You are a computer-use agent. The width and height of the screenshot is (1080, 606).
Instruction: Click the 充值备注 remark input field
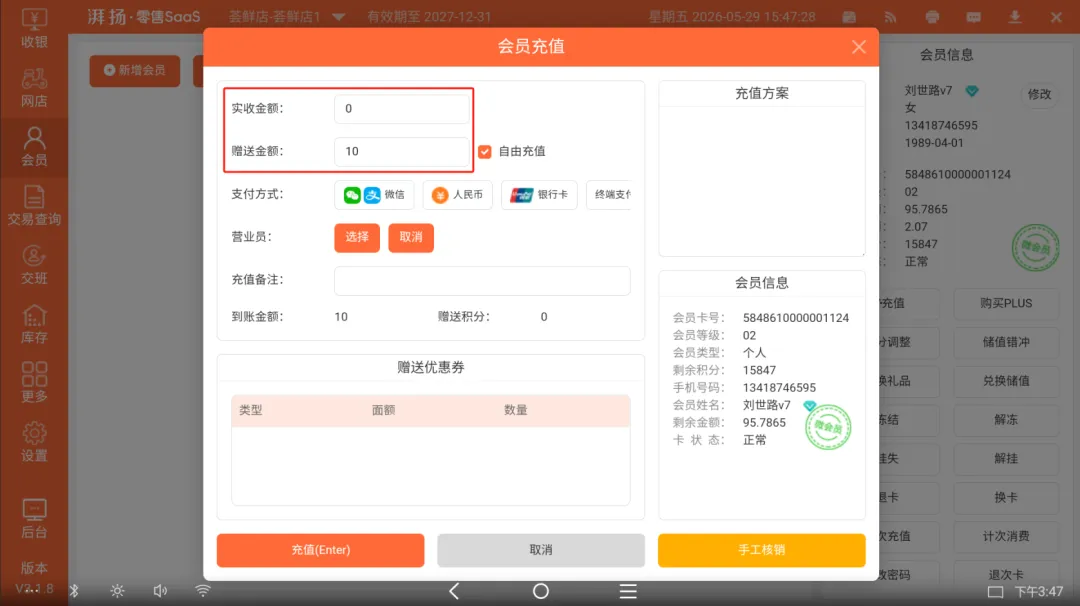482,280
